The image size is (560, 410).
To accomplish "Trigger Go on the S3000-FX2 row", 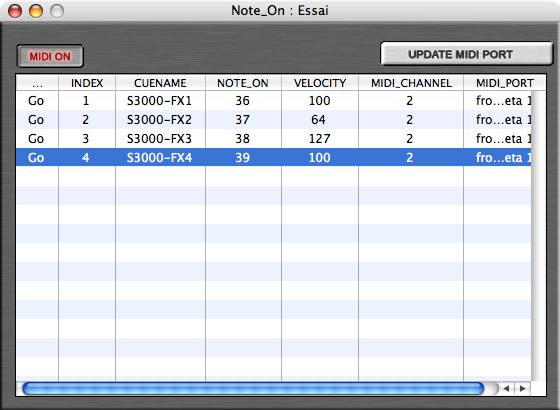I will [x=36, y=120].
